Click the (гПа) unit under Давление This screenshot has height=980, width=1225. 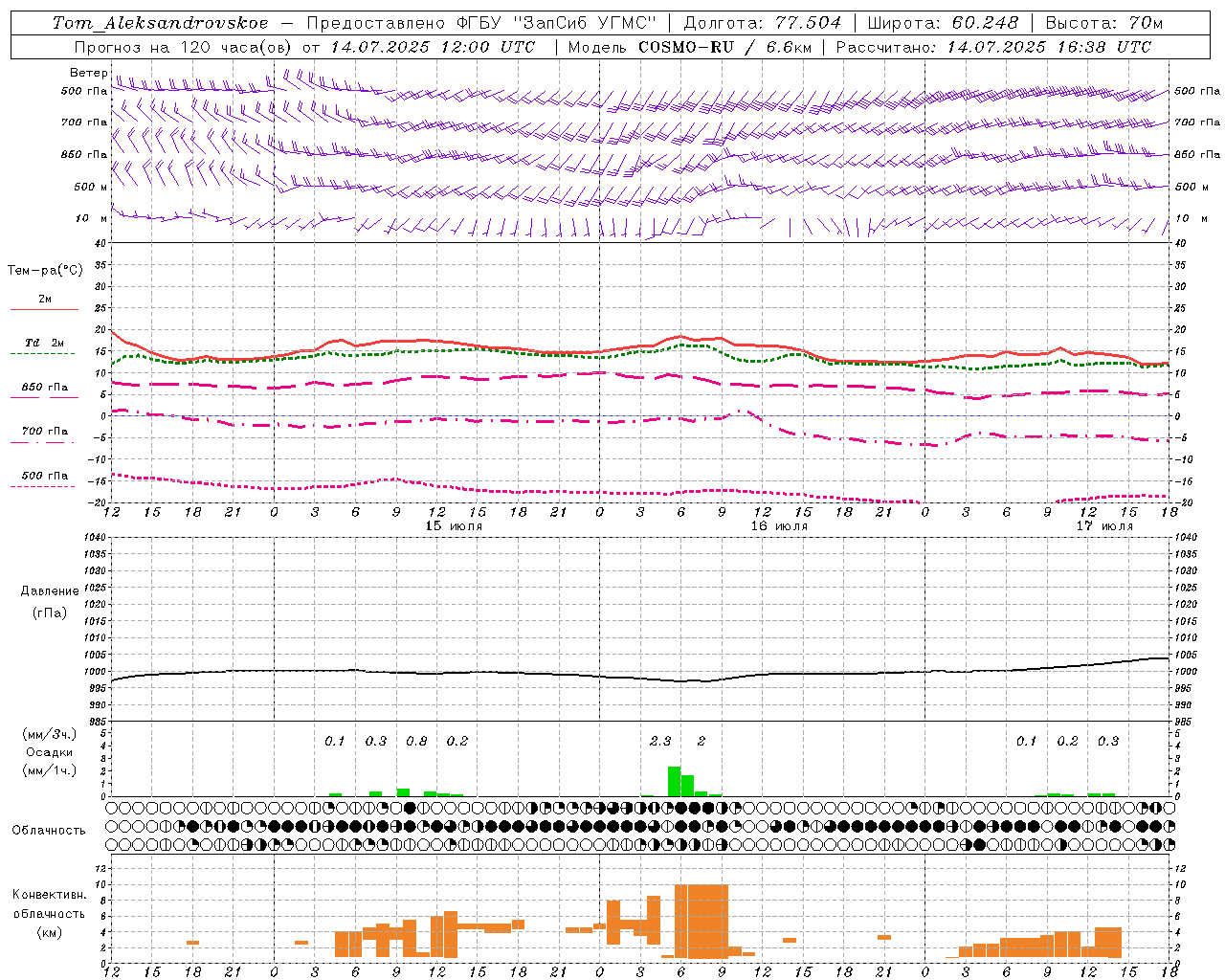[50, 612]
